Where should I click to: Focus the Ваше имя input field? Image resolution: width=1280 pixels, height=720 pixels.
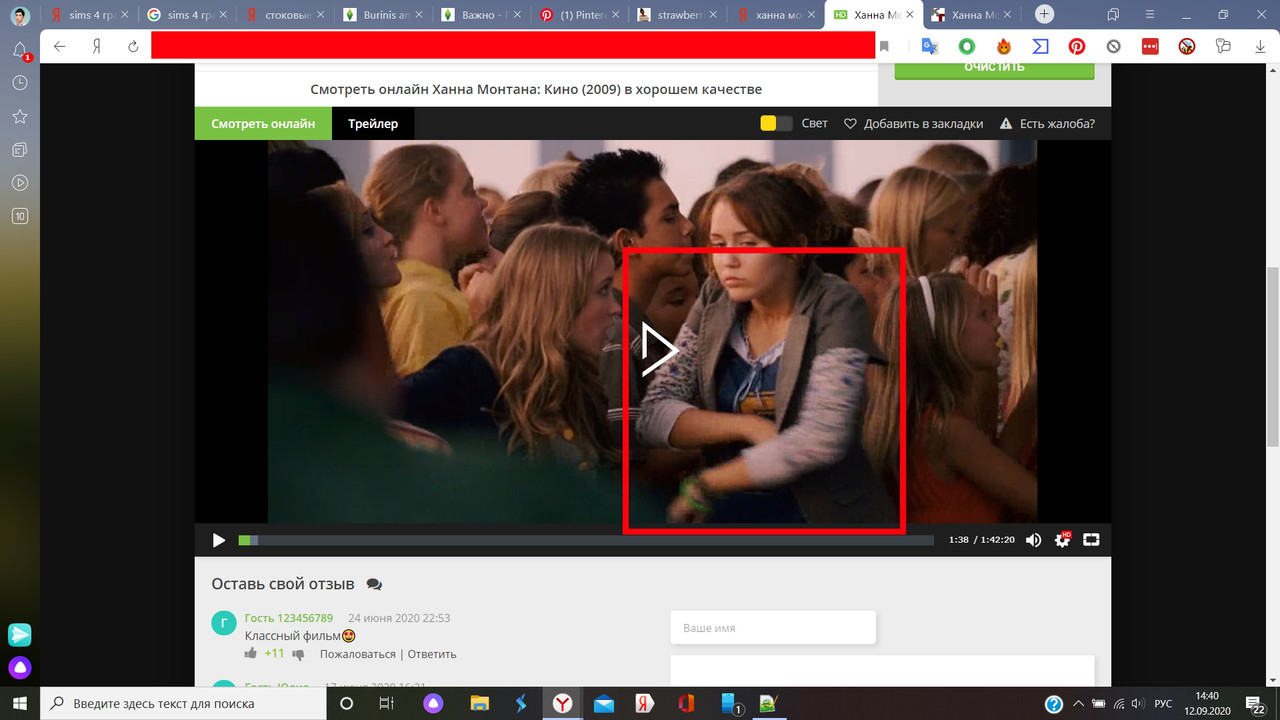(x=773, y=628)
